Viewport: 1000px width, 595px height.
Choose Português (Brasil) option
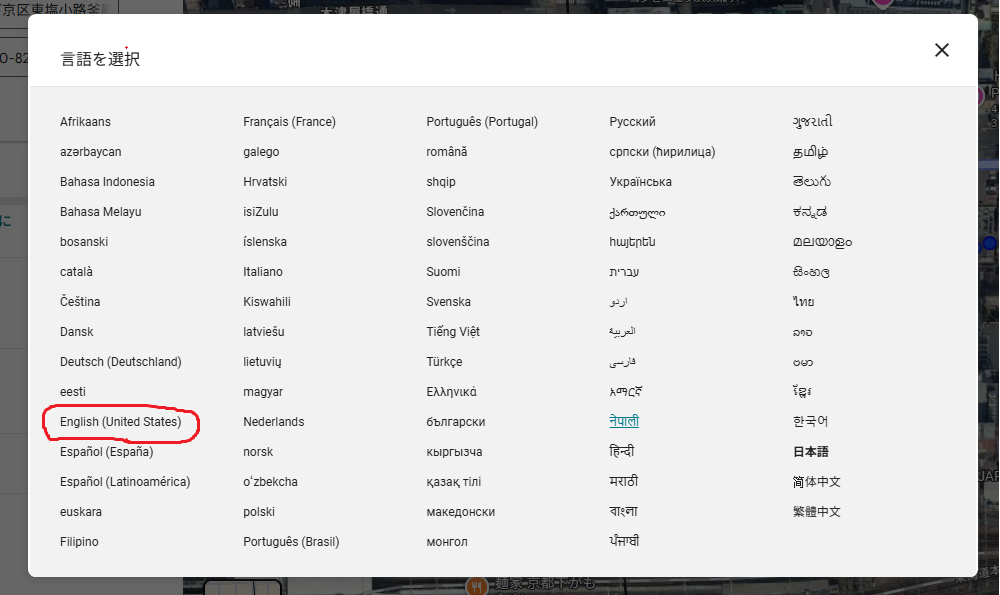[291, 541]
